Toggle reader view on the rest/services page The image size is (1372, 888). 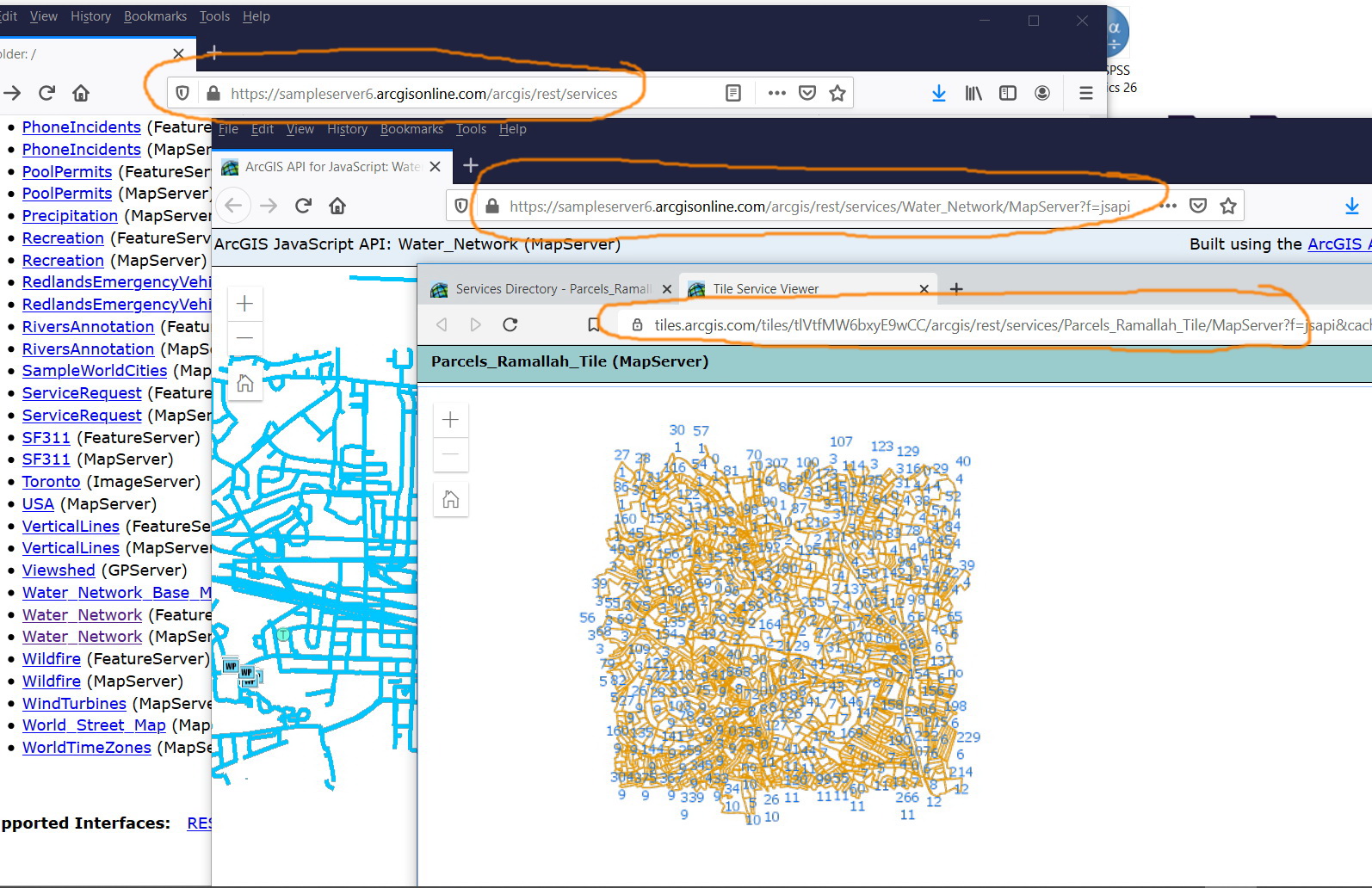pyautogui.click(x=733, y=93)
